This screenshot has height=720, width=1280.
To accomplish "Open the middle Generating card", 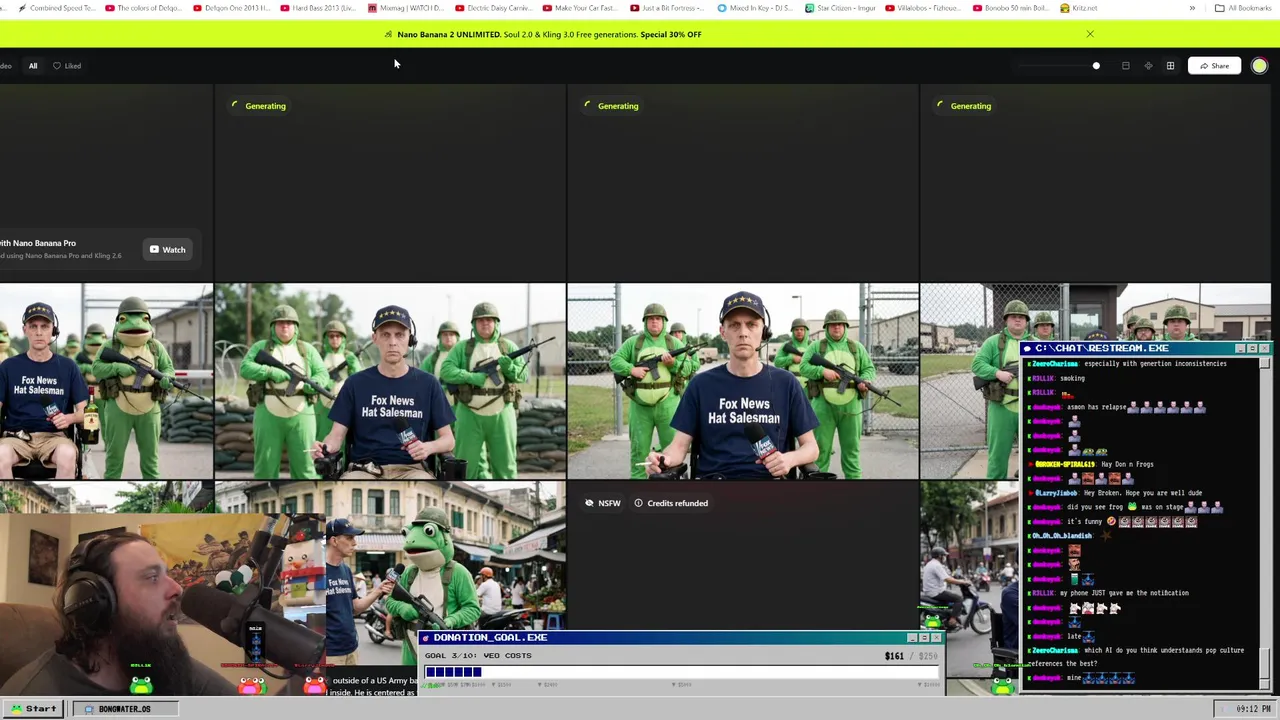I will (742, 183).
